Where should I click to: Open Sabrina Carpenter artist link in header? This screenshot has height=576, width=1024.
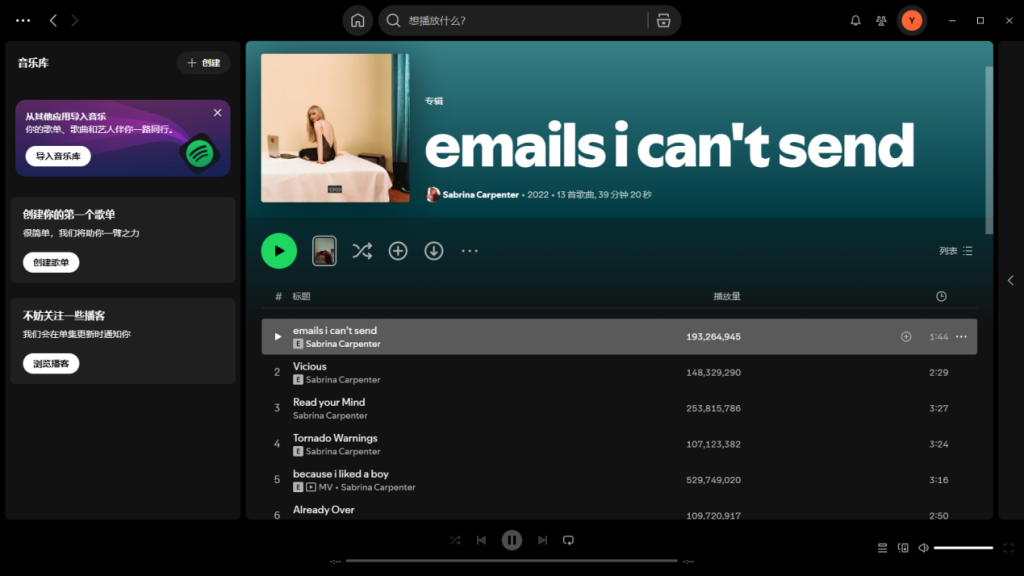tap(480, 195)
